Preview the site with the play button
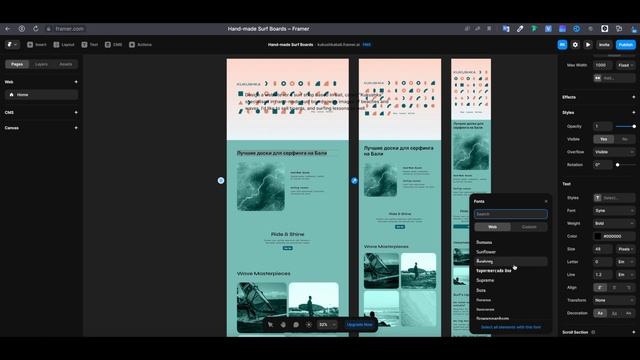This screenshot has width=640, height=360. click(x=588, y=44)
